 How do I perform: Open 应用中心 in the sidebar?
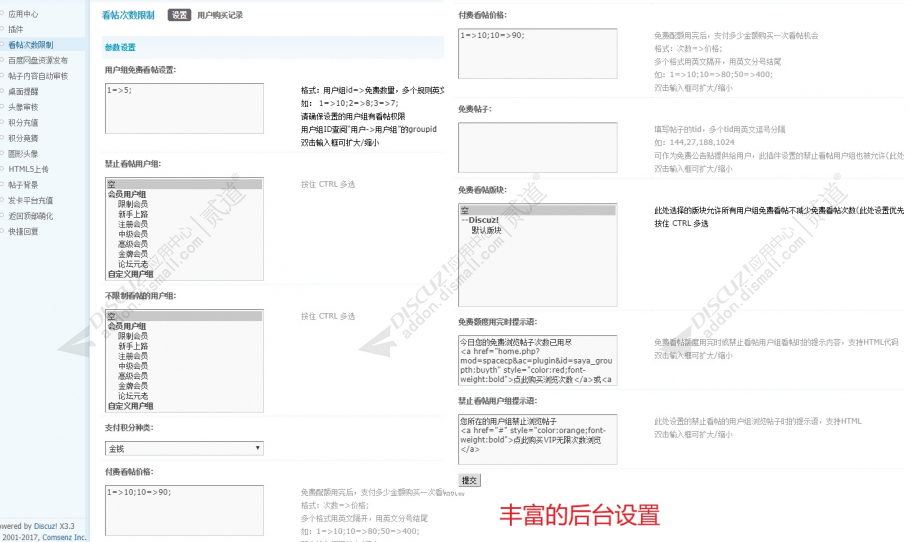[x=23, y=14]
